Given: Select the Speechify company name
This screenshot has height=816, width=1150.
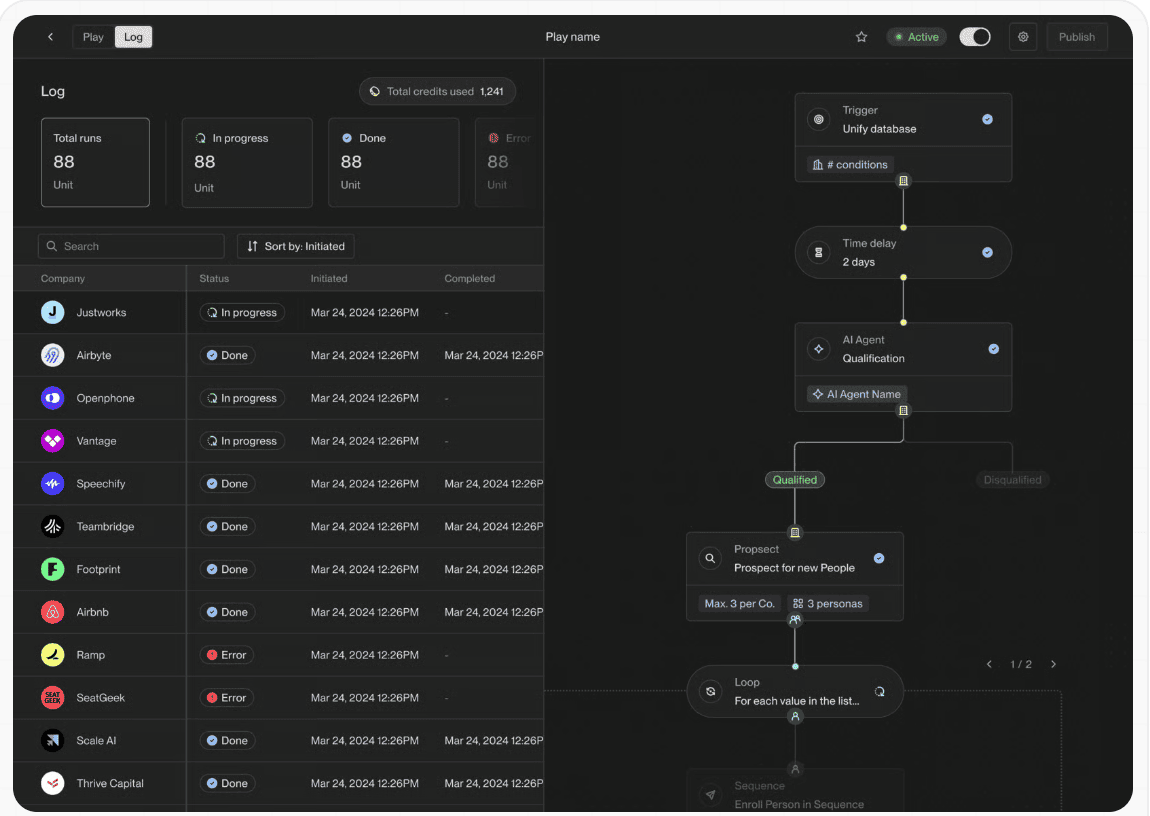Looking at the screenshot, I should [100, 484].
